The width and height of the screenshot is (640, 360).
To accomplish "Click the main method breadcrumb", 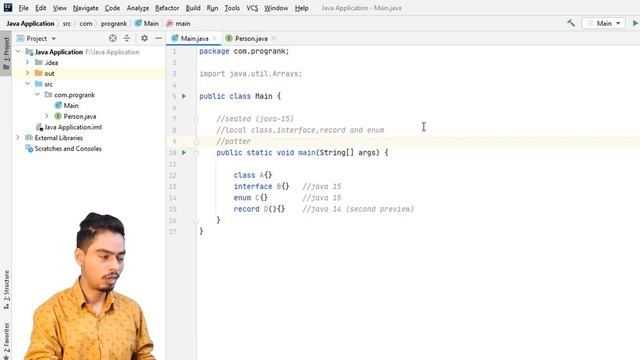I will pos(178,23).
